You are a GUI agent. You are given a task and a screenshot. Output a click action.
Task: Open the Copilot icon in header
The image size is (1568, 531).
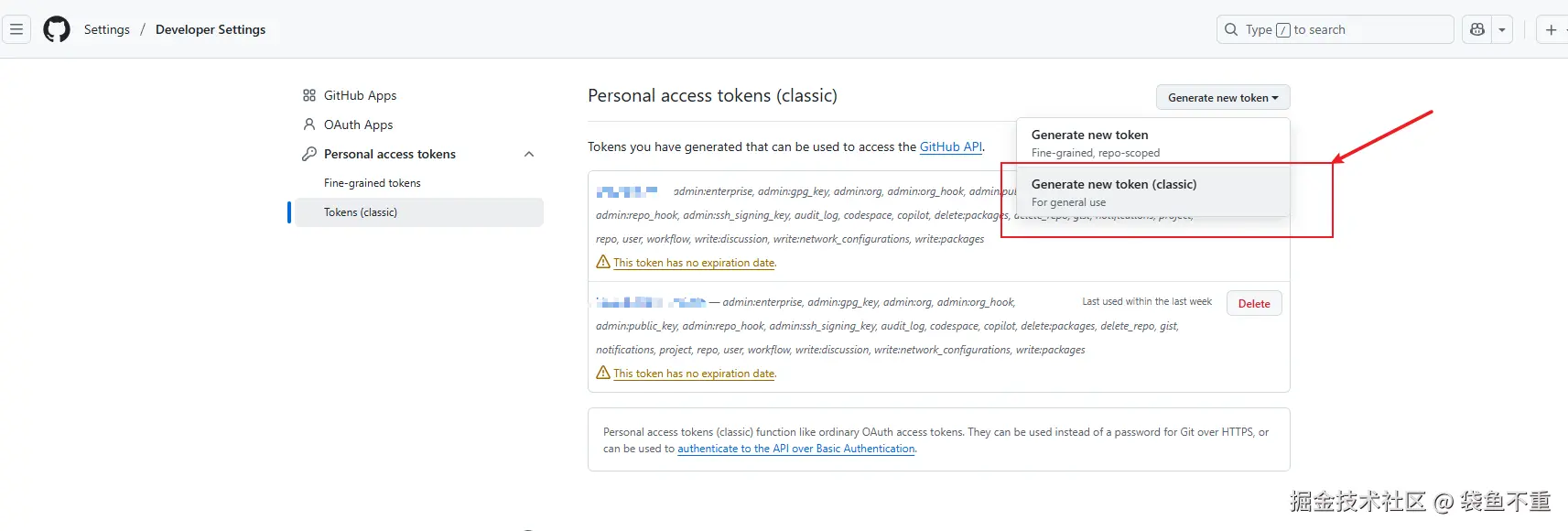click(1477, 29)
